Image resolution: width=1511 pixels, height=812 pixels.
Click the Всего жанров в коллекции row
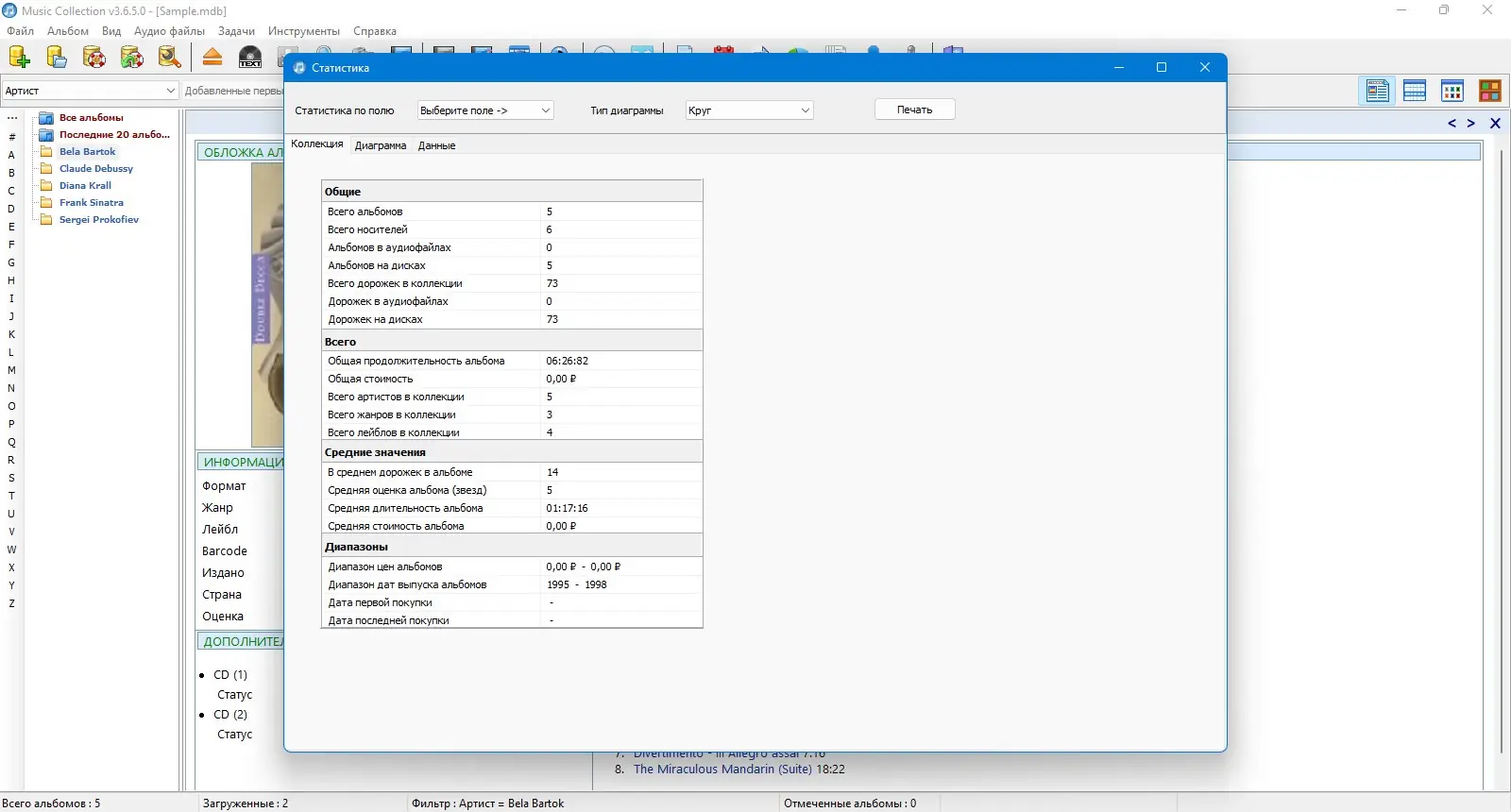[x=512, y=414]
